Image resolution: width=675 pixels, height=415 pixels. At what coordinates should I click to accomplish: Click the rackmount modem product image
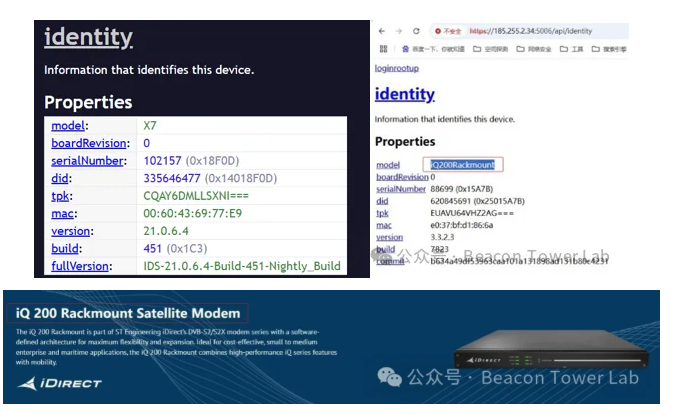click(x=551, y=350)
